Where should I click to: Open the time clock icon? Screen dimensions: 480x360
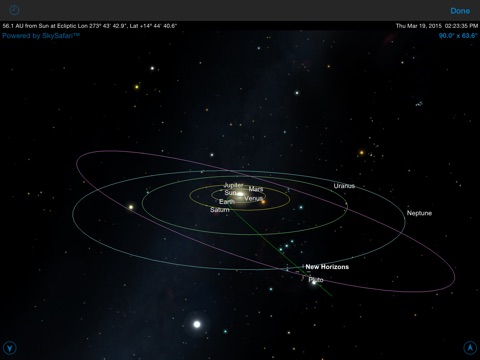pyautogui.click(x=14, y=10)
